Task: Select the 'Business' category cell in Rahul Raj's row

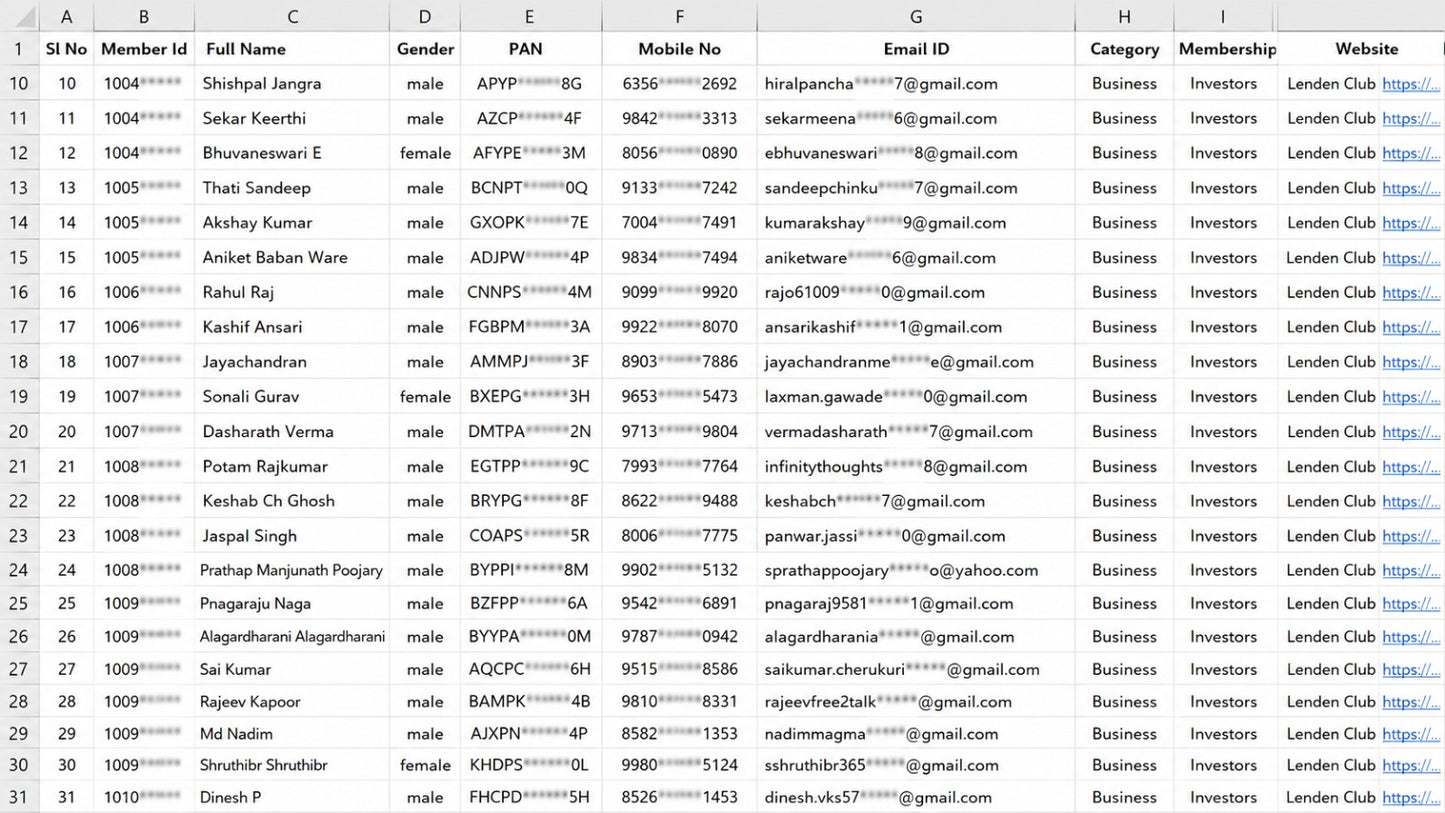Action: [1124, 292]
